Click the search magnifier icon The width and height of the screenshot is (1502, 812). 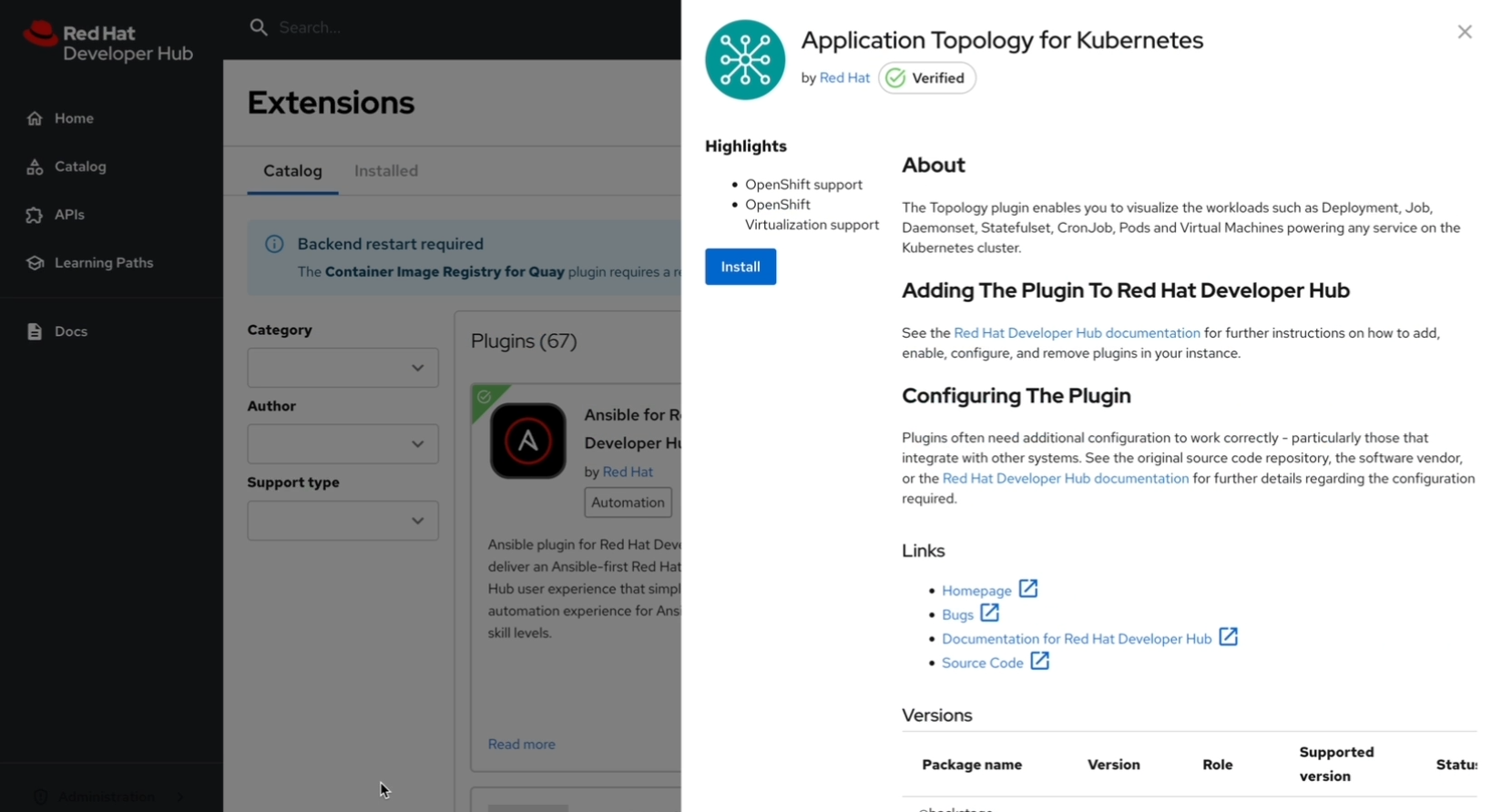click(x=259, y=27)
